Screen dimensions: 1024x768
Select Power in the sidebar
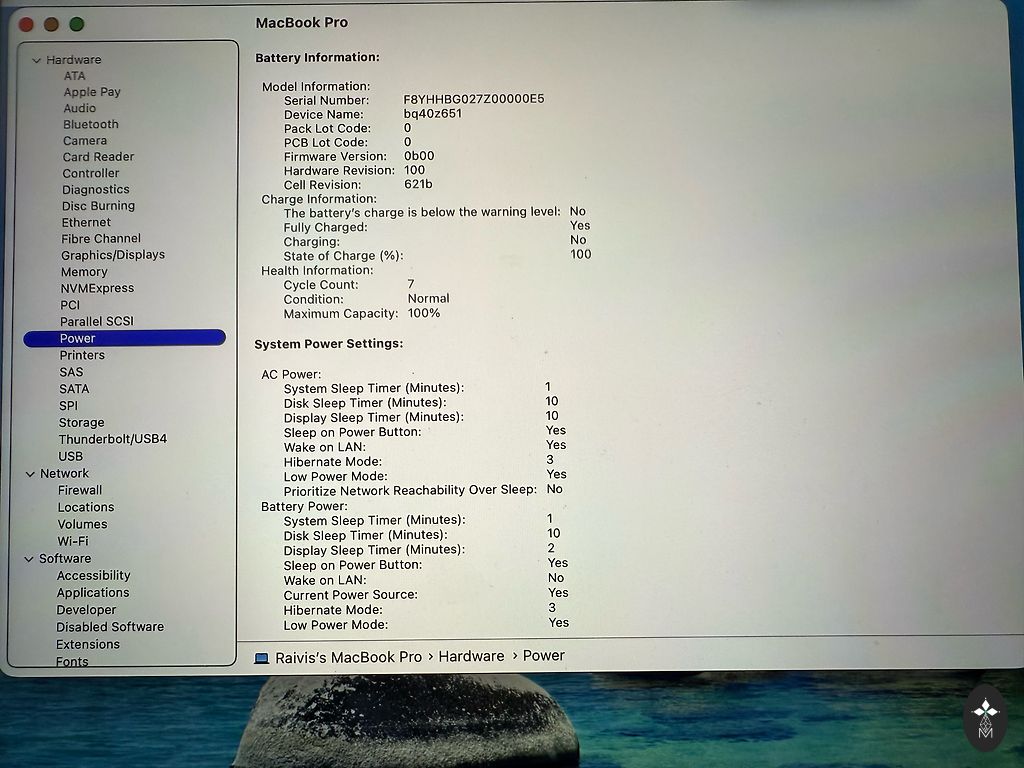click(x=78, y=338)
